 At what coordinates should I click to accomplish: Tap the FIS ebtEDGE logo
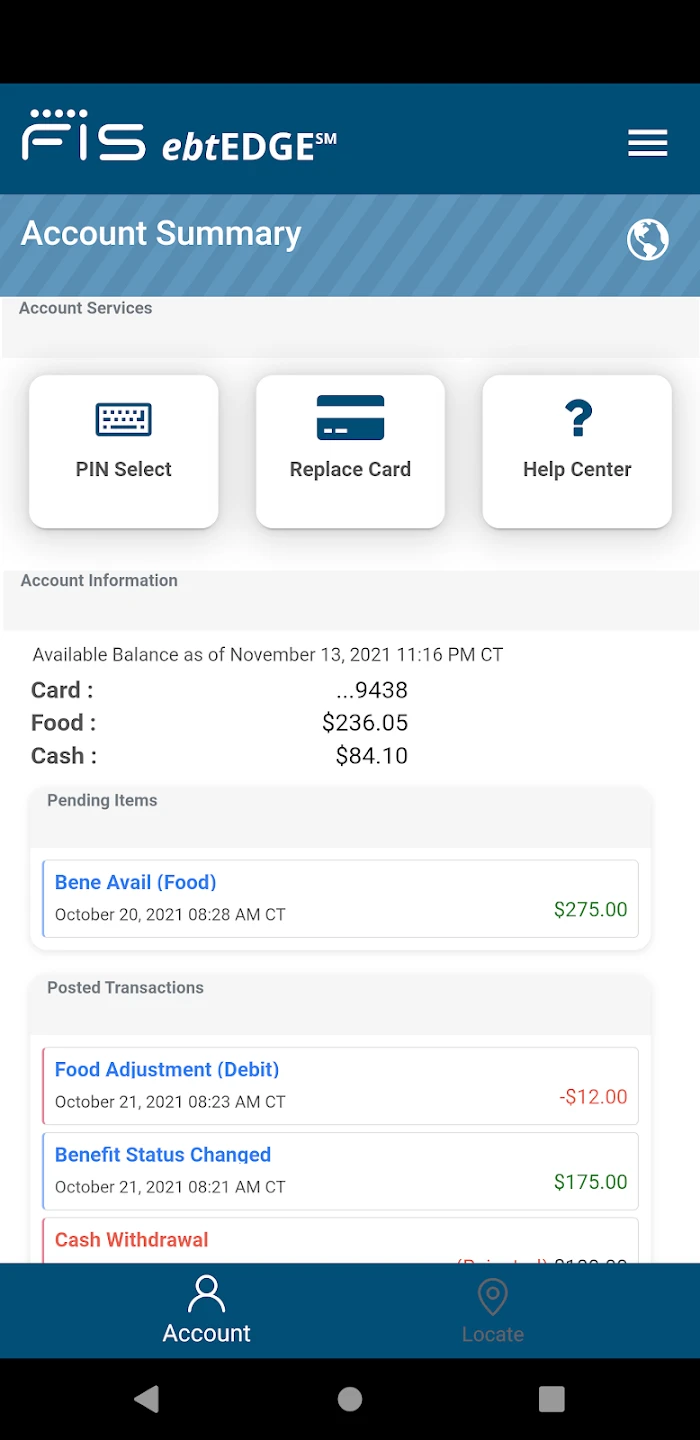[x=179, y=137]
